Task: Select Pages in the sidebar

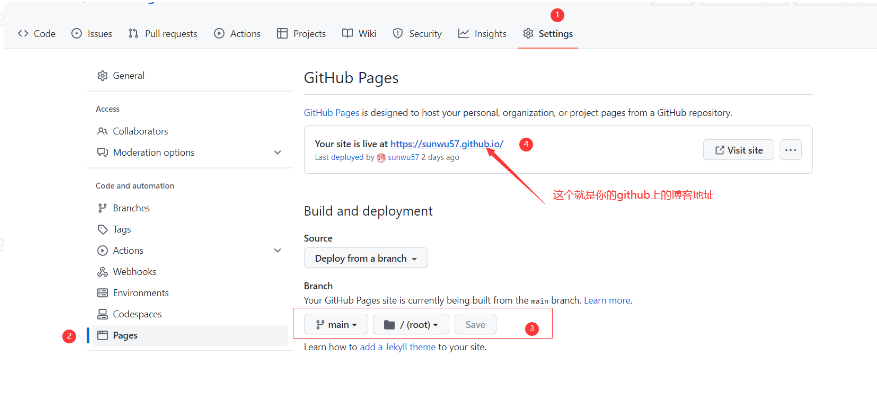Action: click(190, 335)
